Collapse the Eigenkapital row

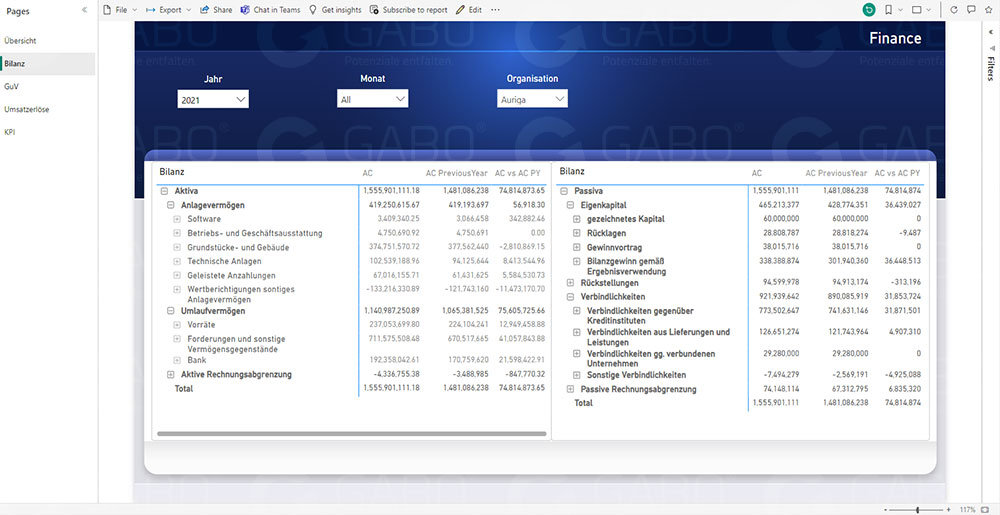pyautogui.click(x=570, y=205)
